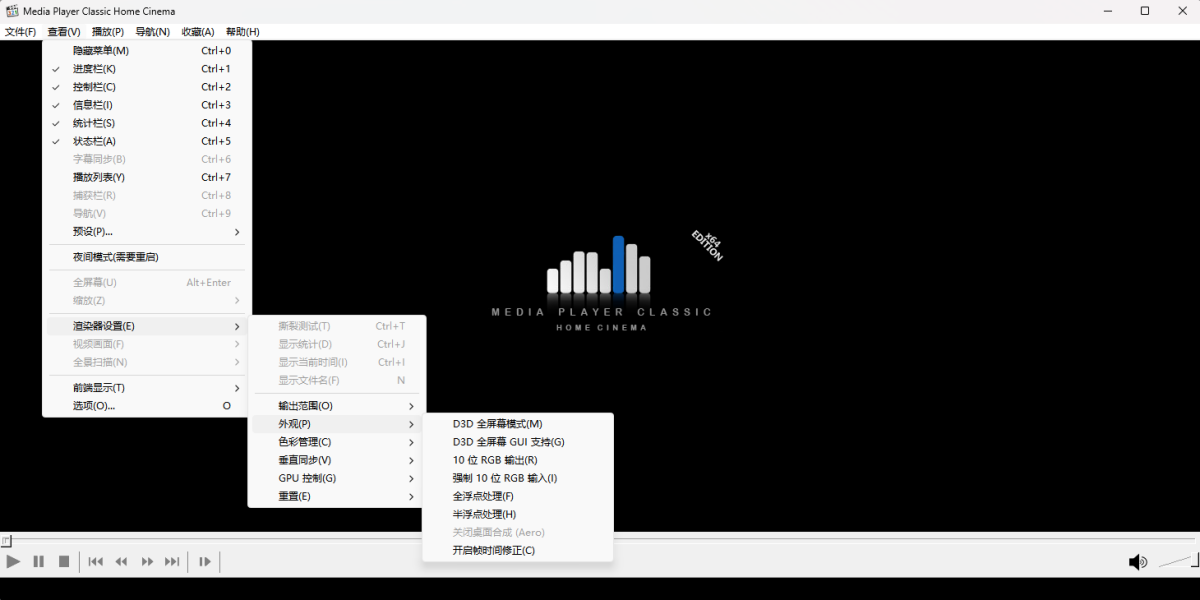
Task: Click the Stop button
Action: point(64,562)
